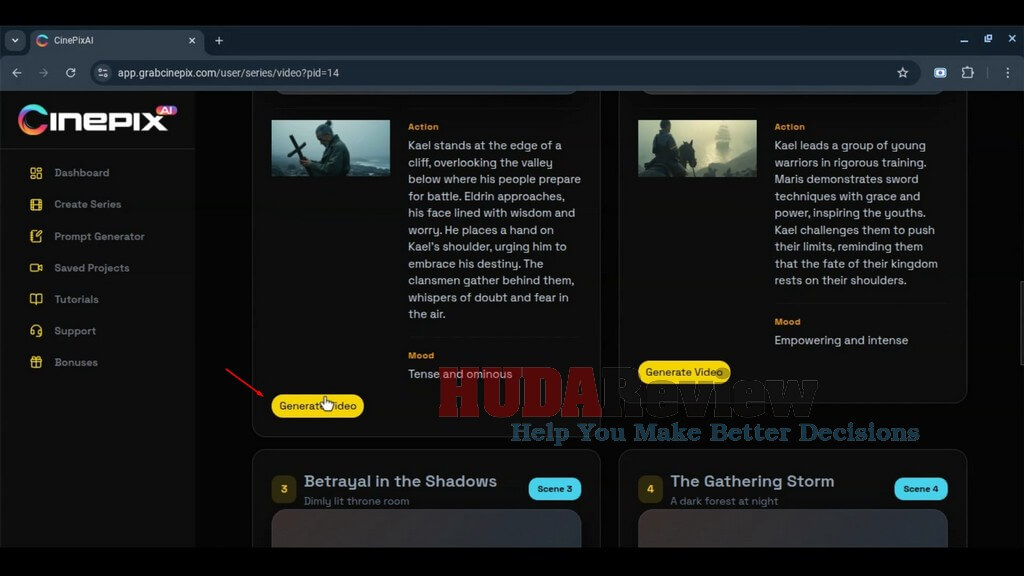Click 'A dark forest at night' subtitle
The image size is (1024, 576).
(724, 502)
